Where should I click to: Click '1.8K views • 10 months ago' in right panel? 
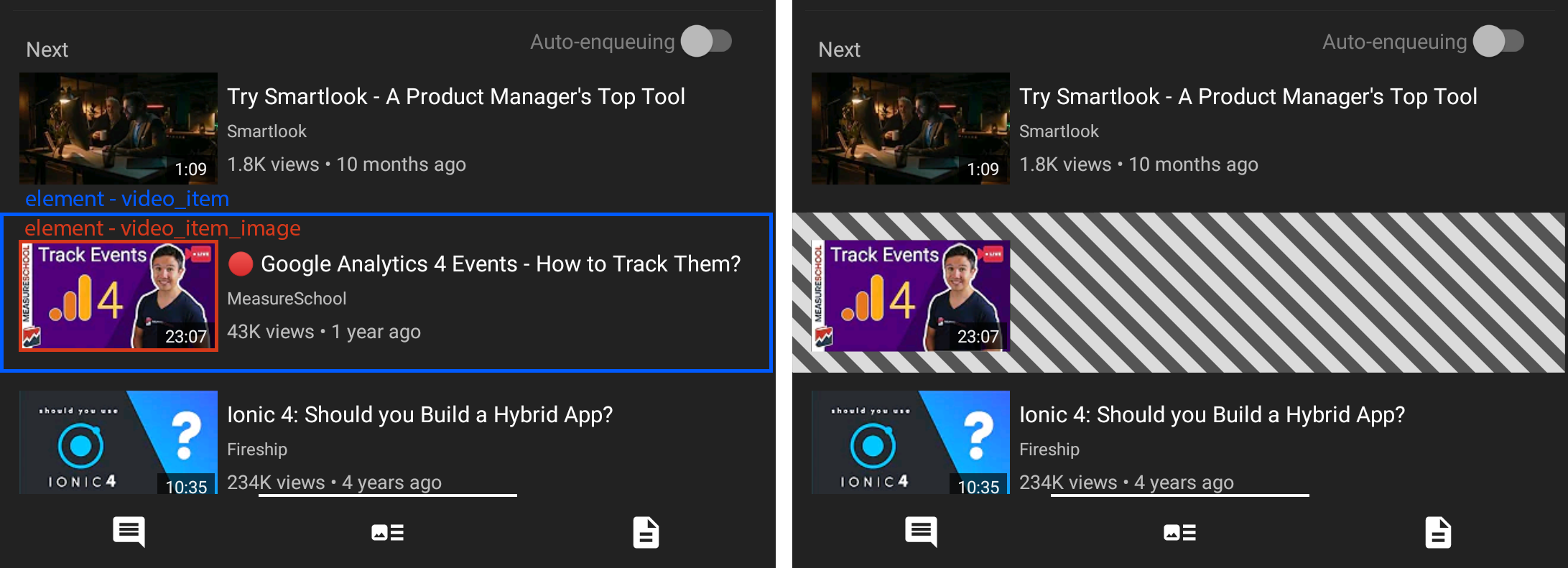(x=1138, y=164)
